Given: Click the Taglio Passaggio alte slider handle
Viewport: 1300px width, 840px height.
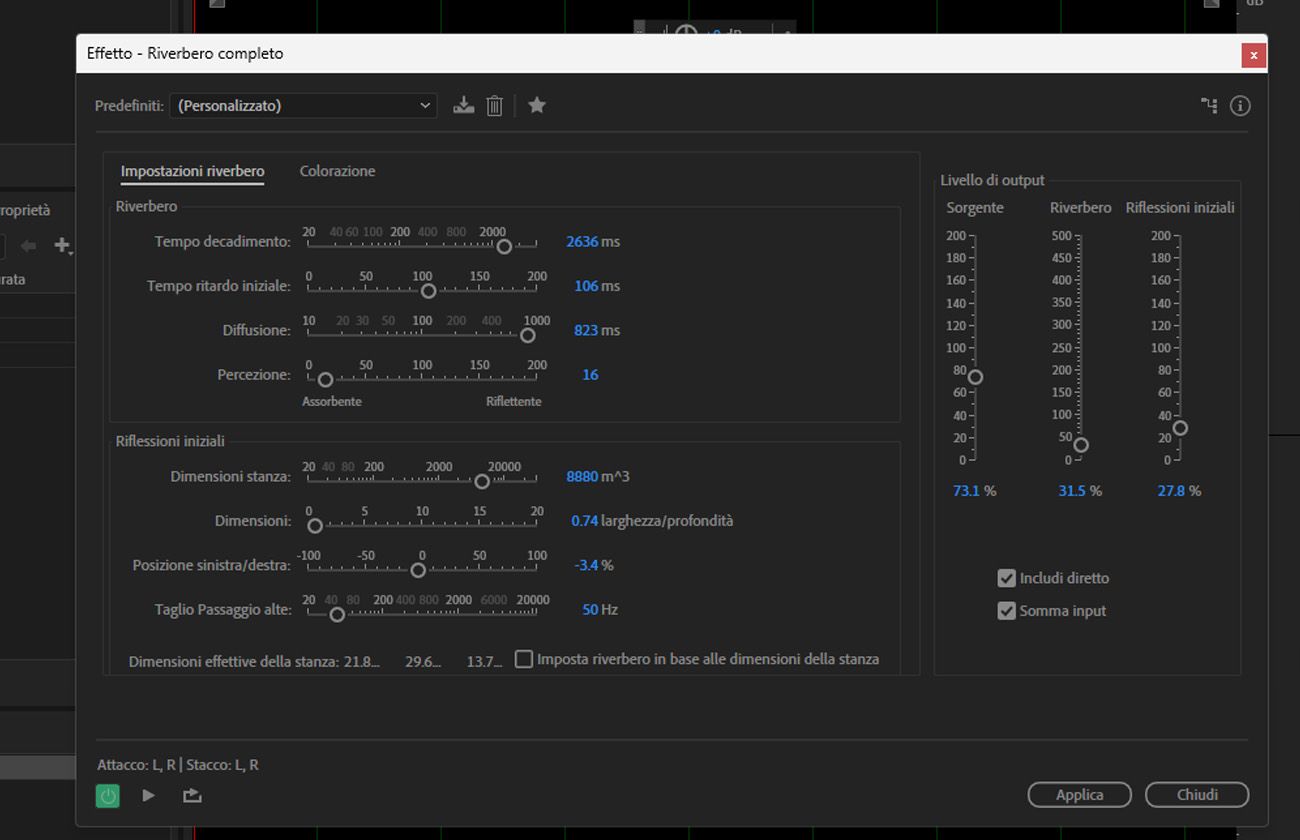Looking at the screenshot, I should coord(337,615).
